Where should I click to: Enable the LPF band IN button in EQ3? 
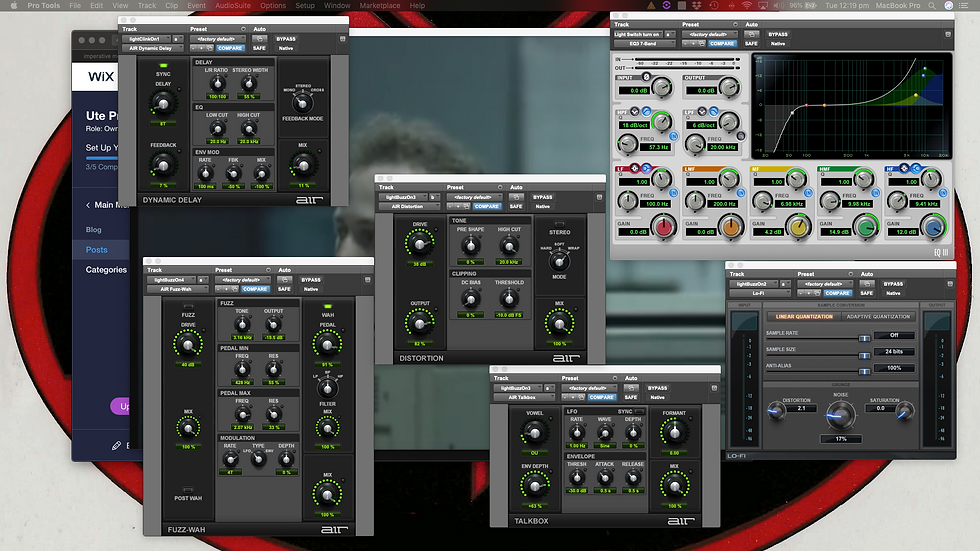click(741, 136)
